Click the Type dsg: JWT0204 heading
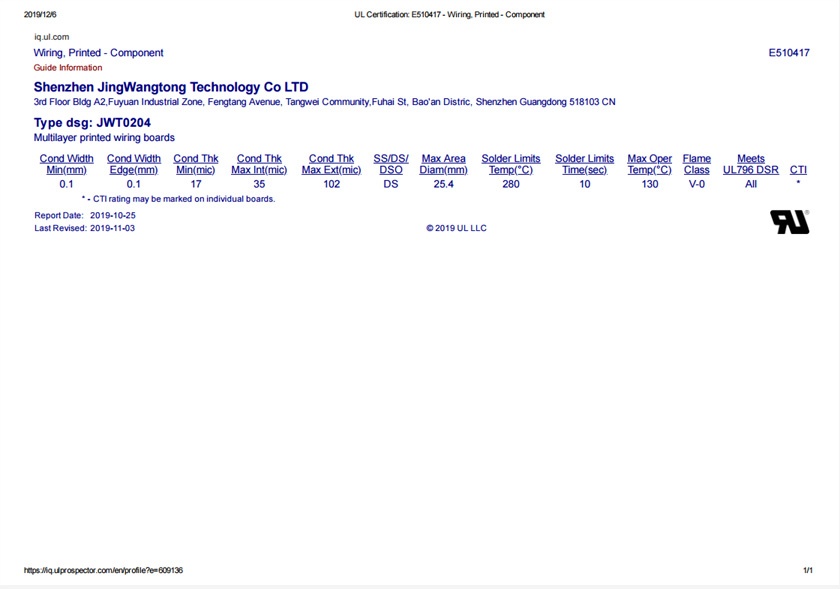 coord(92,123)
